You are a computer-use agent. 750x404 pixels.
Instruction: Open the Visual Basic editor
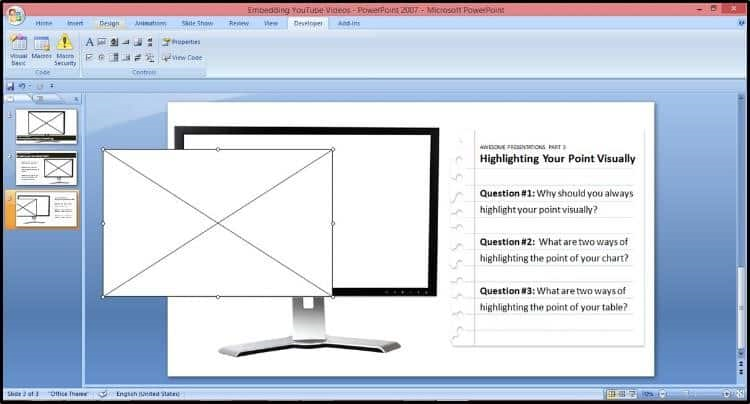18,49
